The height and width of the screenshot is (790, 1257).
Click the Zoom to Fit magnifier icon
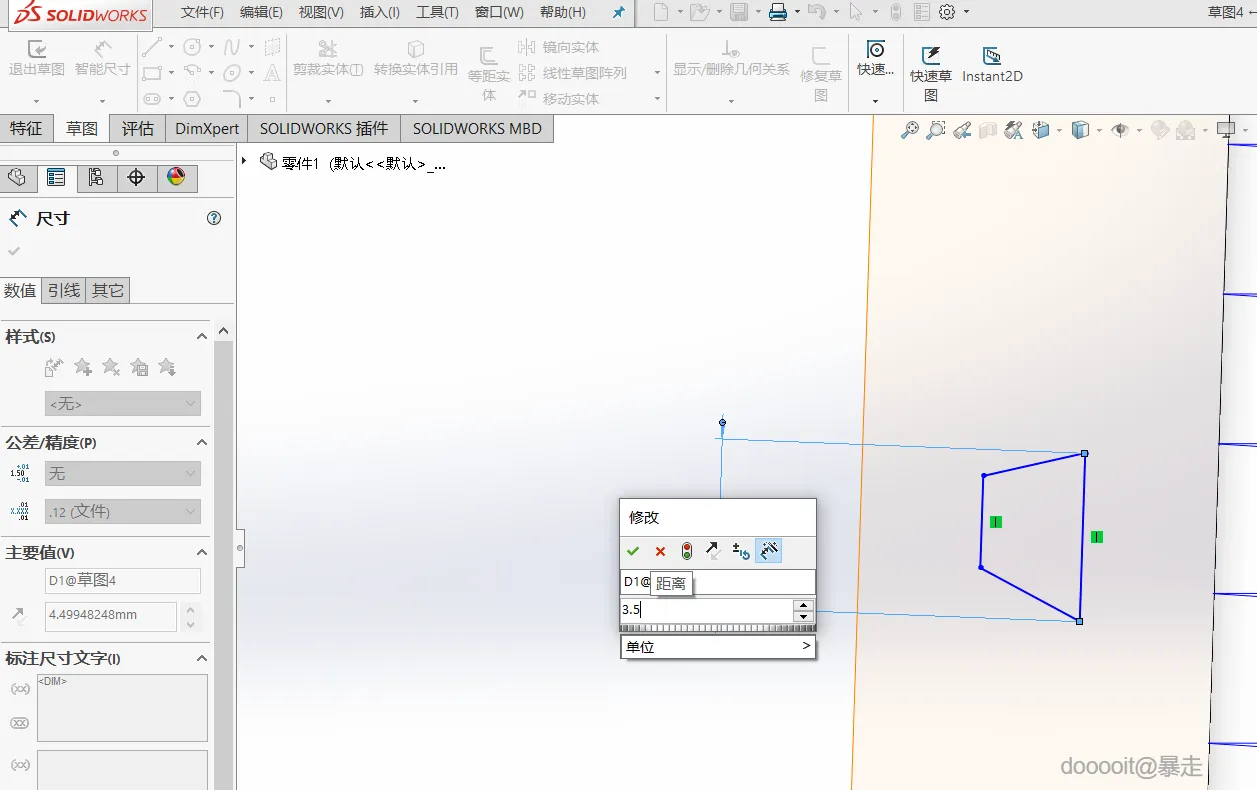click(909, 130)
